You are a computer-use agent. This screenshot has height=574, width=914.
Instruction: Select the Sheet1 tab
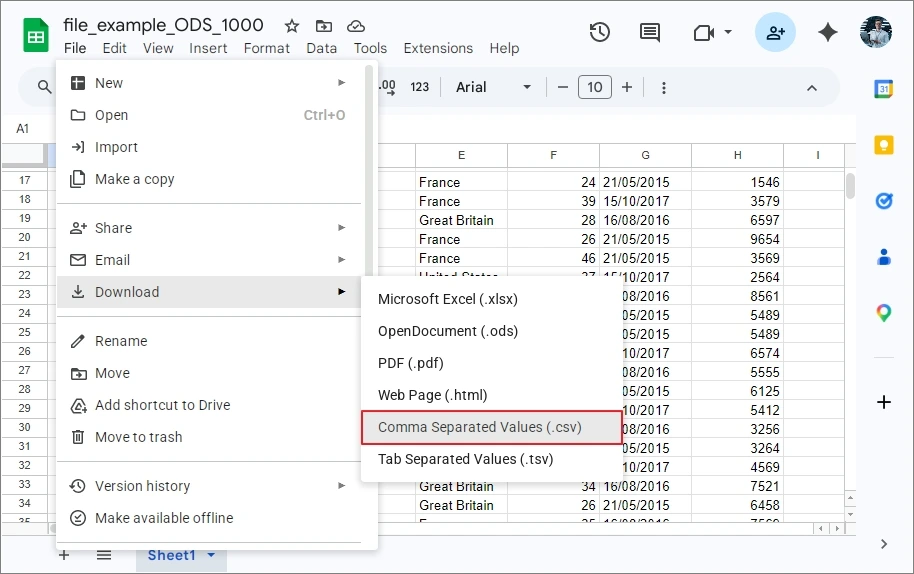pyautogui.click(x=171, y=555)
